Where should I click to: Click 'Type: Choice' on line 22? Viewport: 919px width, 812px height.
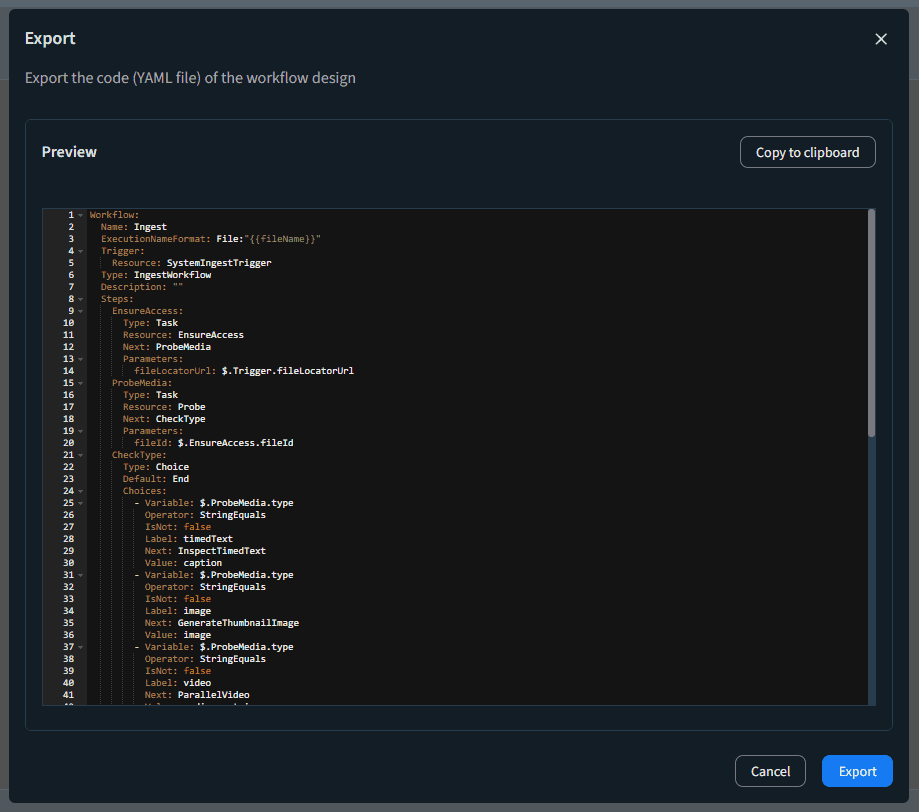pyautogui.click(x=156, y=467)
